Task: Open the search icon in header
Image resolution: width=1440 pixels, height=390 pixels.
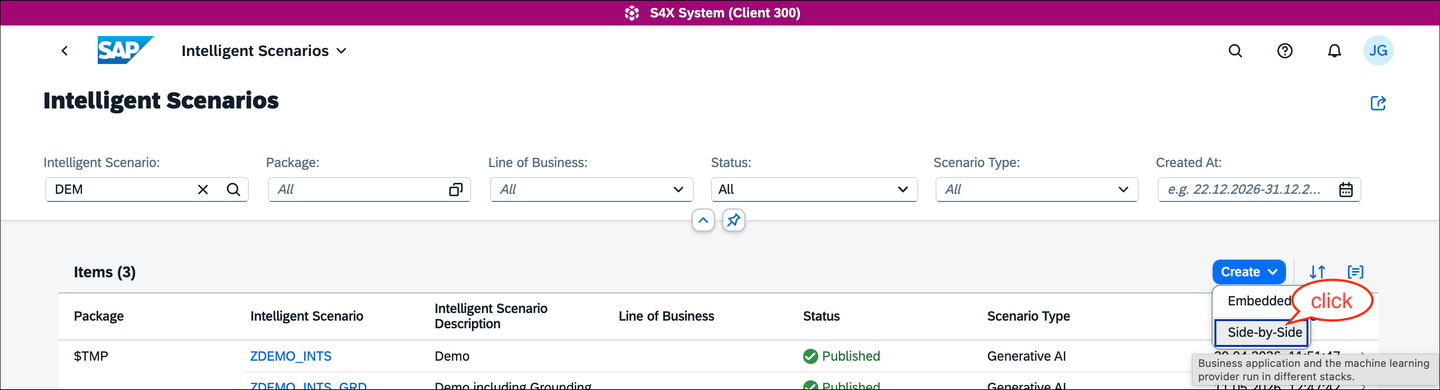Action: [x=1235, y=51]
